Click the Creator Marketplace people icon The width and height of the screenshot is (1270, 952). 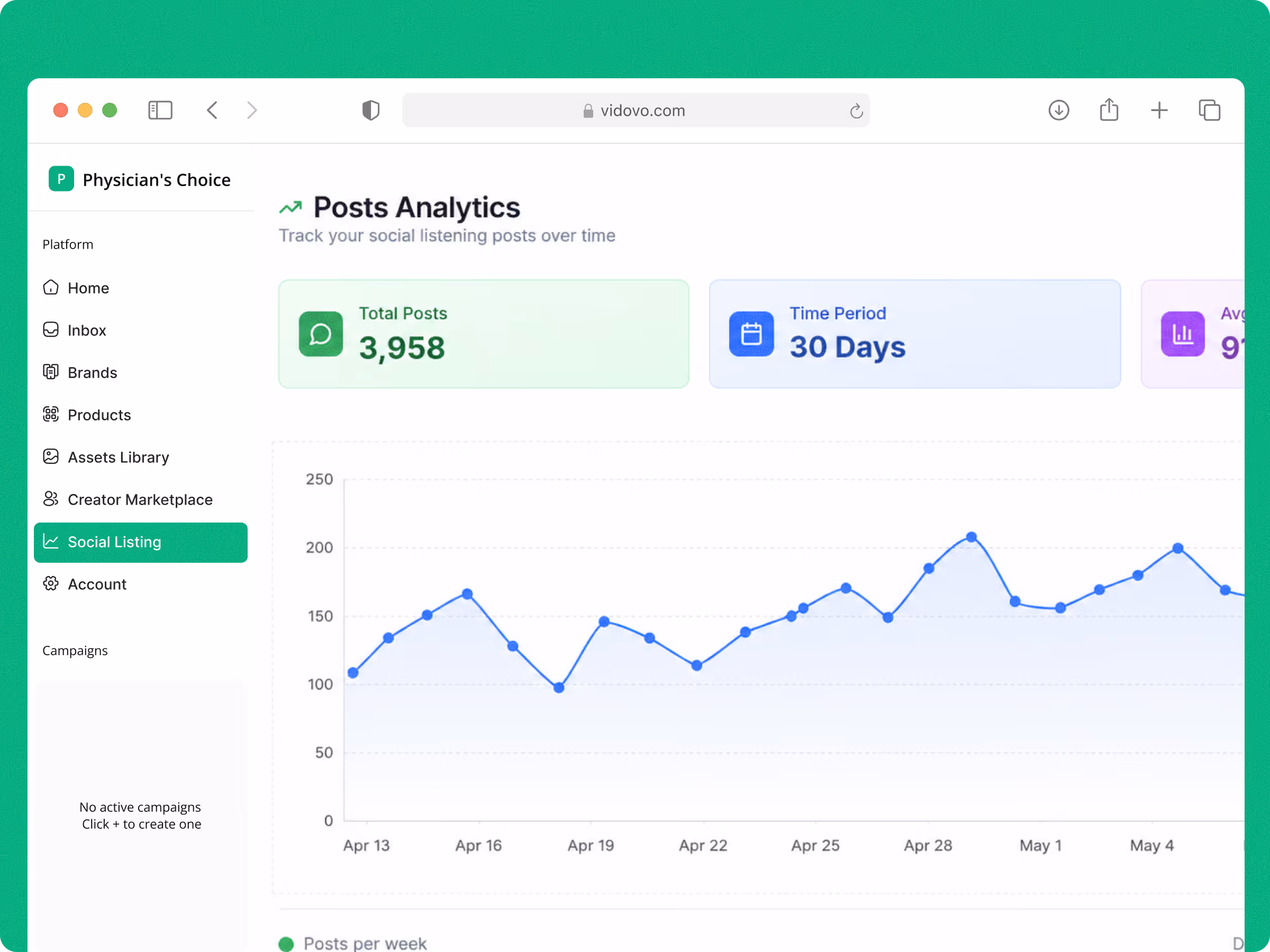(x=51, y=499)
